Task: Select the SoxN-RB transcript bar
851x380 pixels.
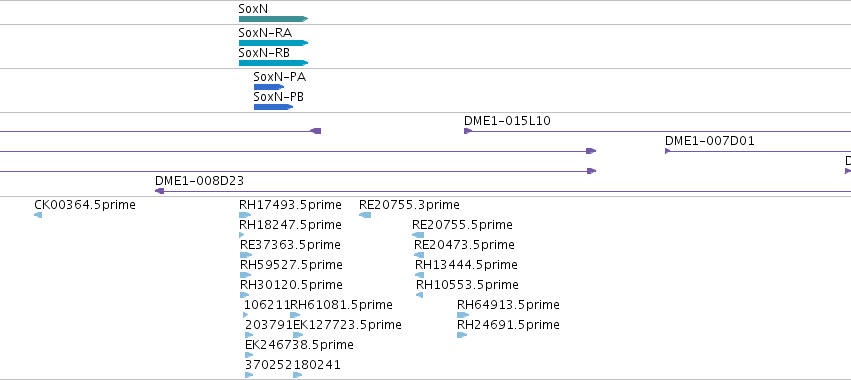Action: [274, 63]
